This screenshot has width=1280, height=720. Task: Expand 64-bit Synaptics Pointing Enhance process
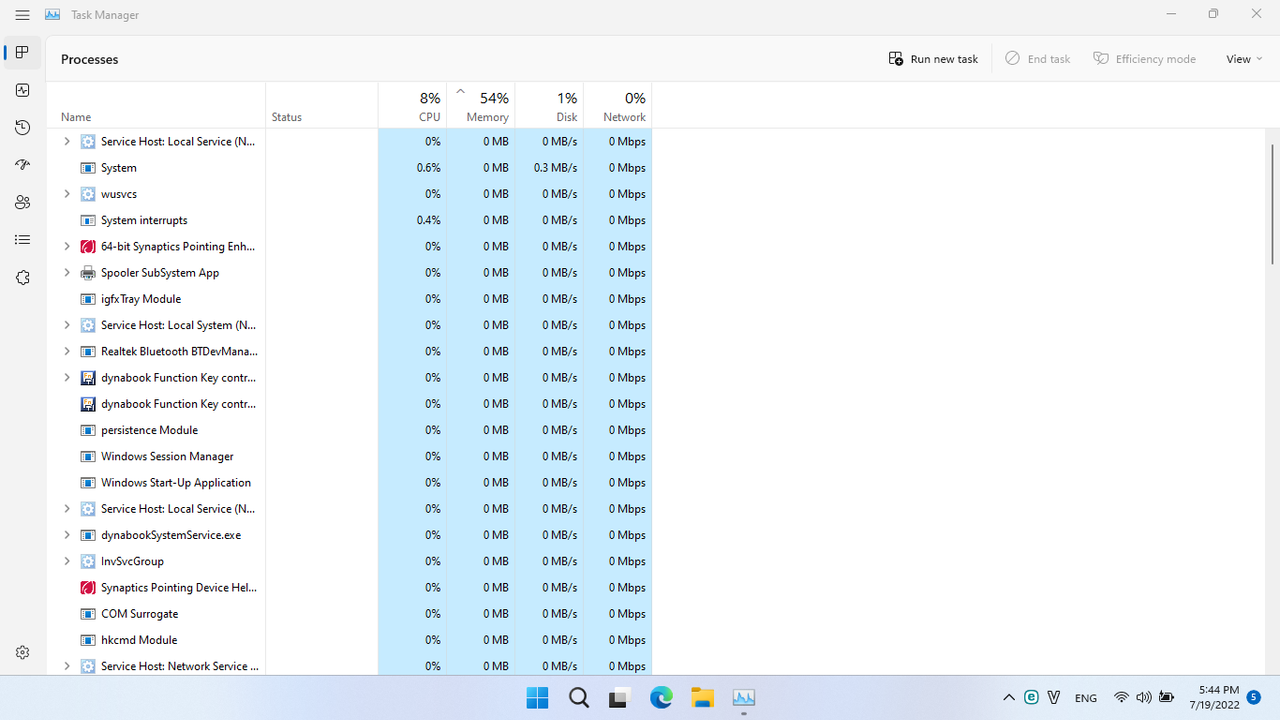67,246
